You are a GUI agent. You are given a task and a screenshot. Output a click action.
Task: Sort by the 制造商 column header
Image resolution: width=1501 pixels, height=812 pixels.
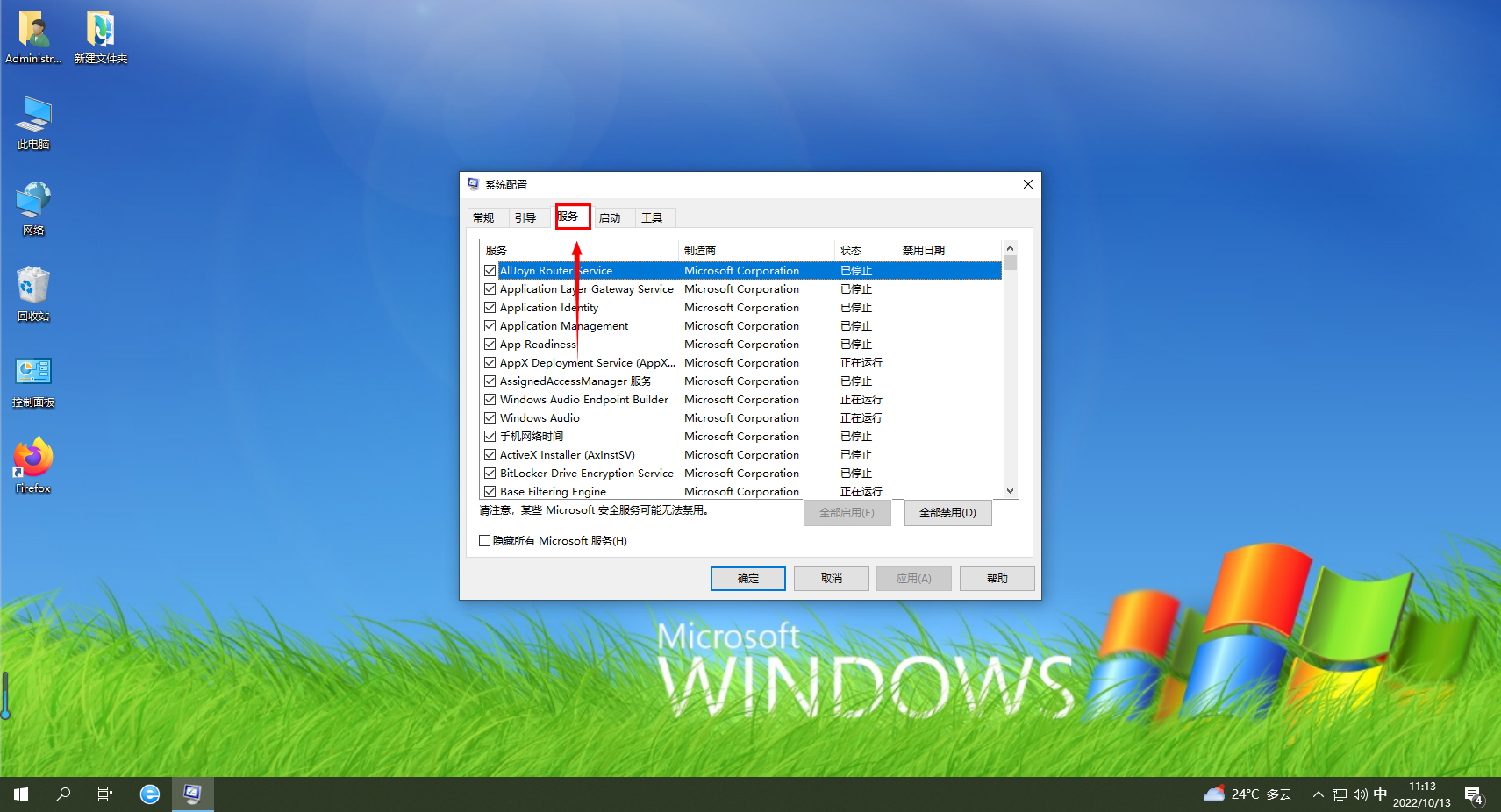click(x=756, y=251)
